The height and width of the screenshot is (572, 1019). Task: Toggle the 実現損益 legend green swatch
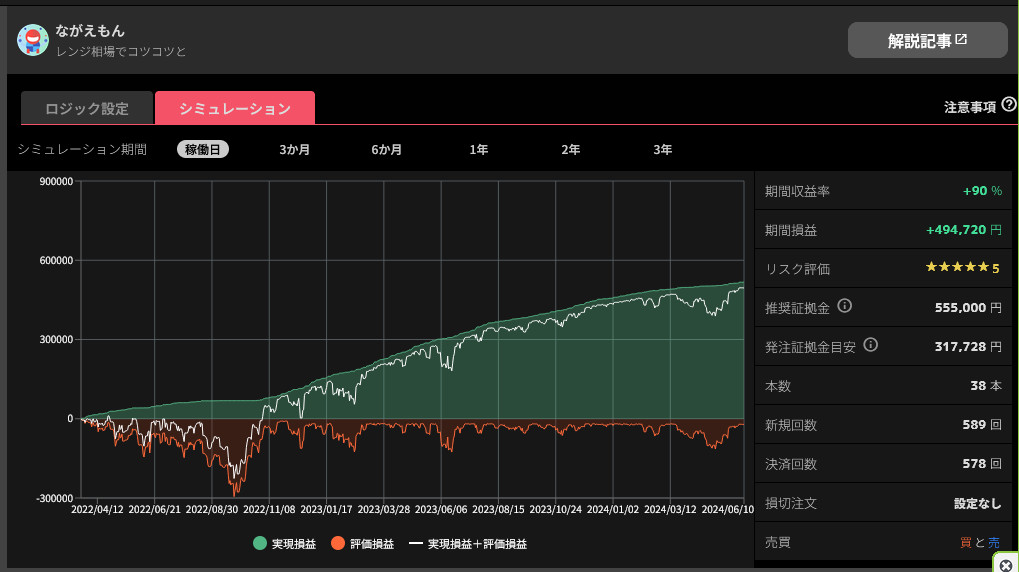tap(260, 543)
